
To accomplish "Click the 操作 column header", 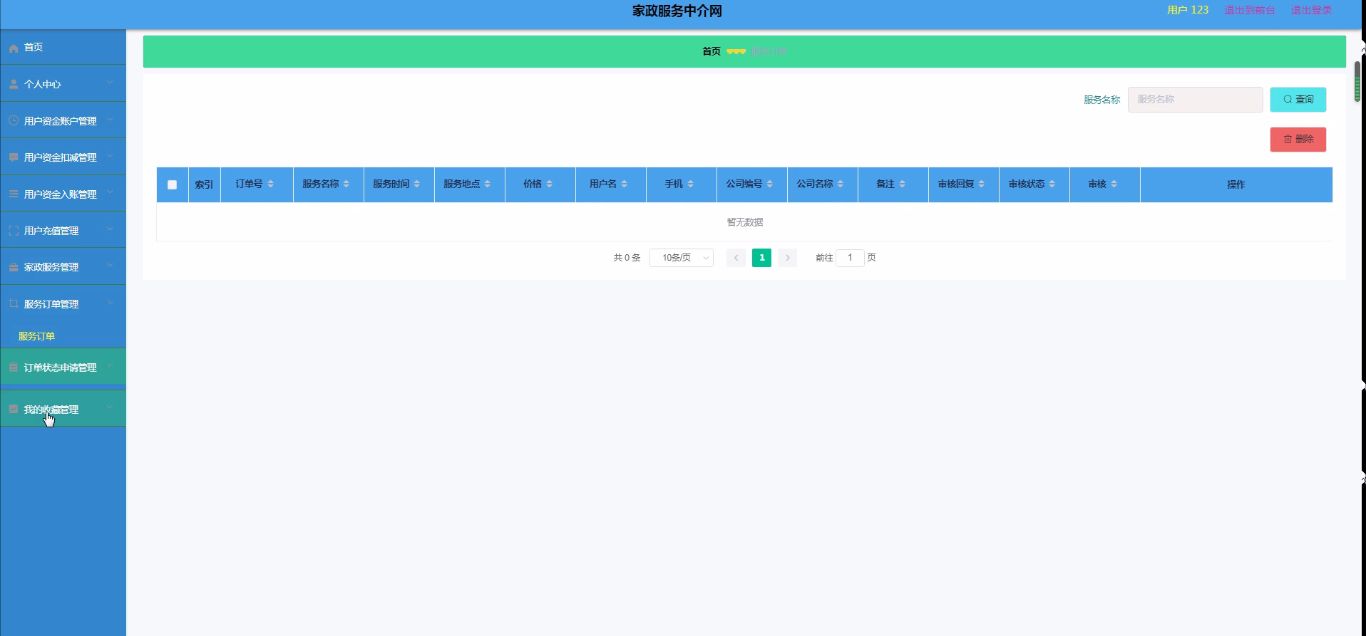I will click(x=1236, y=184).
